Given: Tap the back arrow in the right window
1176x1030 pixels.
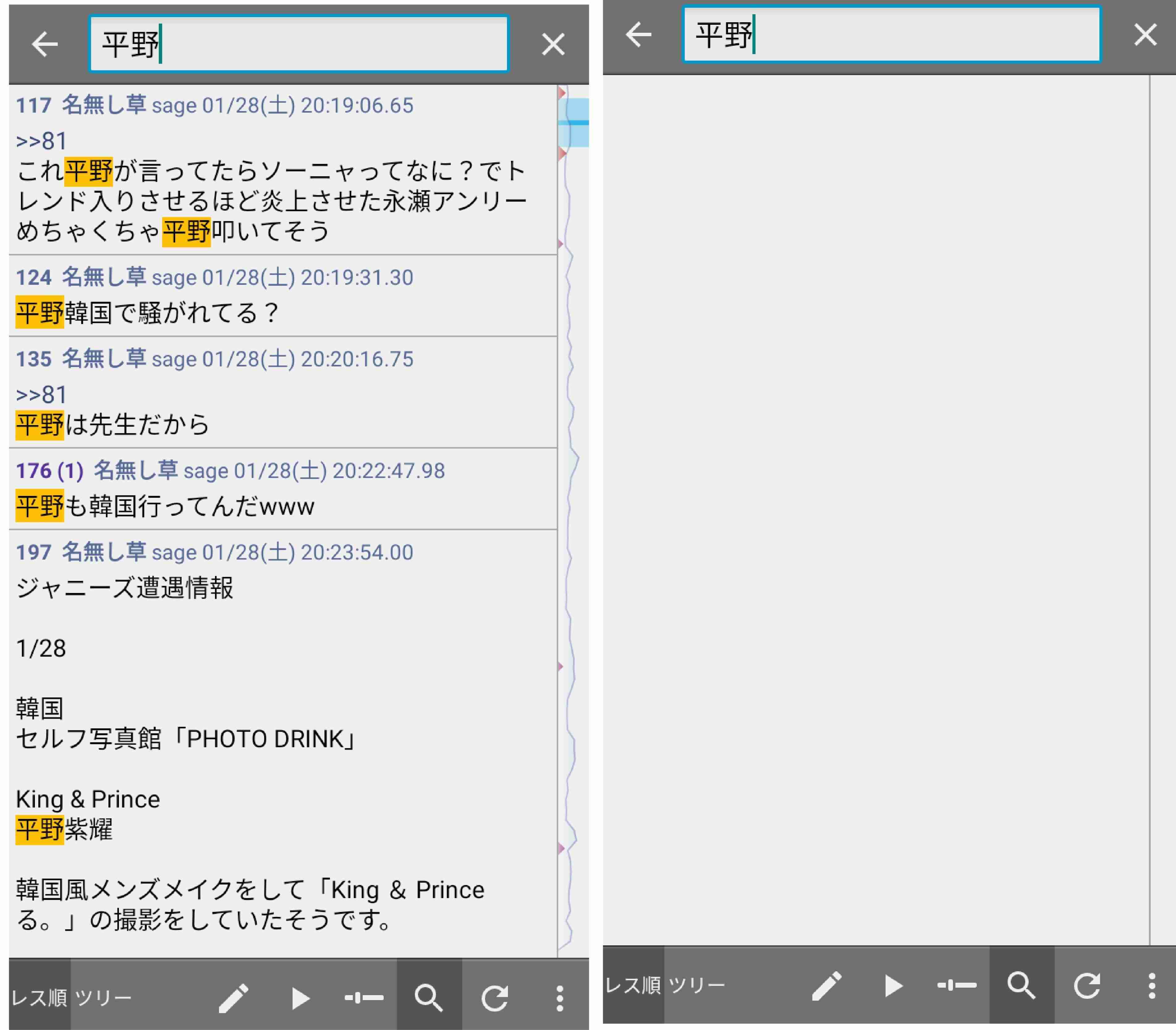Looking at the screenshot, I should [x=638, y=35].
